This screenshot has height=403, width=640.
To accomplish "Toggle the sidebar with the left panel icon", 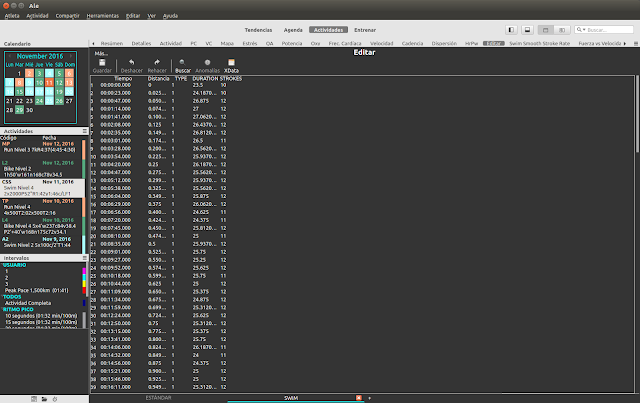I will (511, 30).
